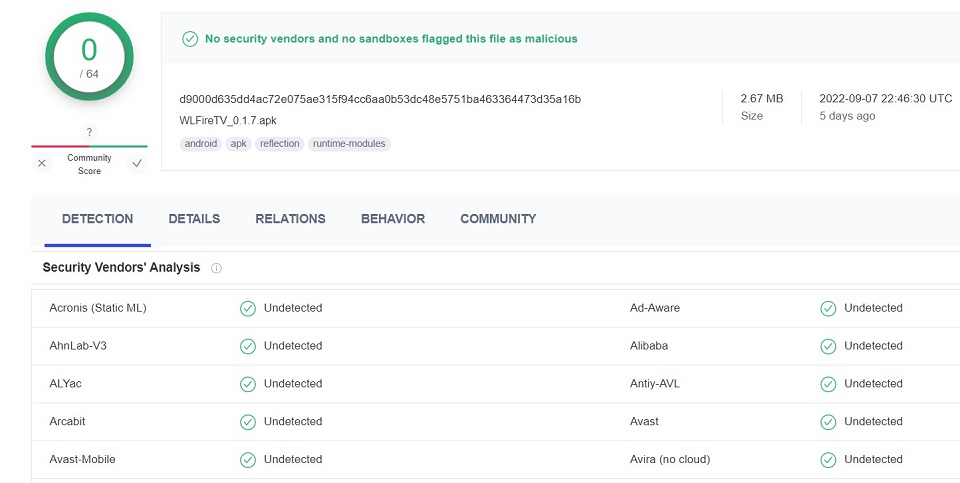Click the Acronis (Static ML) undetected check icon
This screenshot has height=483, width=960.
248,308
